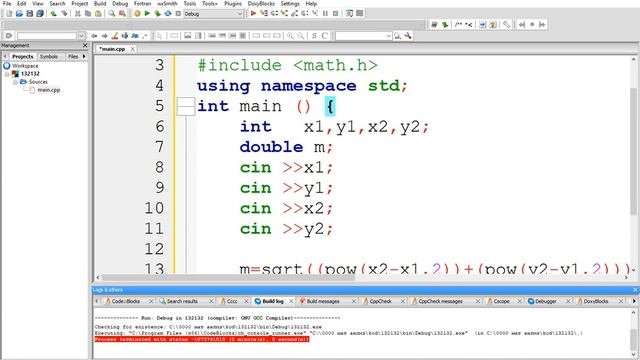Cut selection using the scissors icon
This screenshot has height=360, width=640.
pyautogui.click(x=78, y=13)
